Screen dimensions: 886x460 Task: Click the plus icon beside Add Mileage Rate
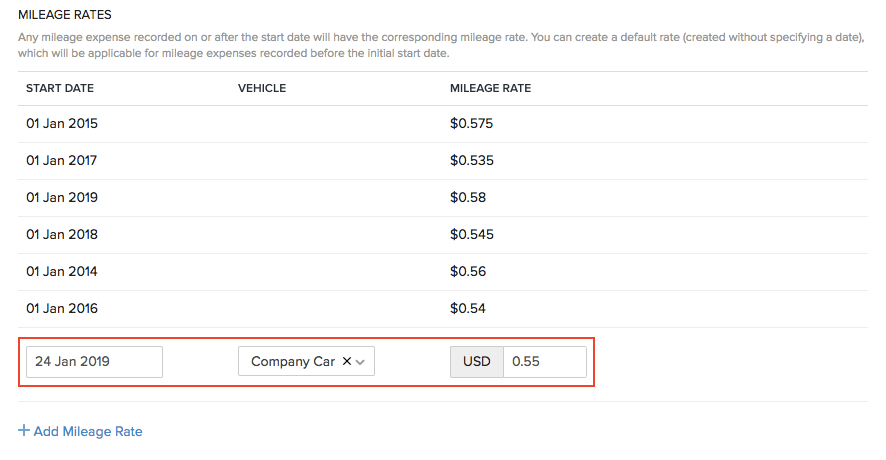pyautogui.click(x=24, y=431)
